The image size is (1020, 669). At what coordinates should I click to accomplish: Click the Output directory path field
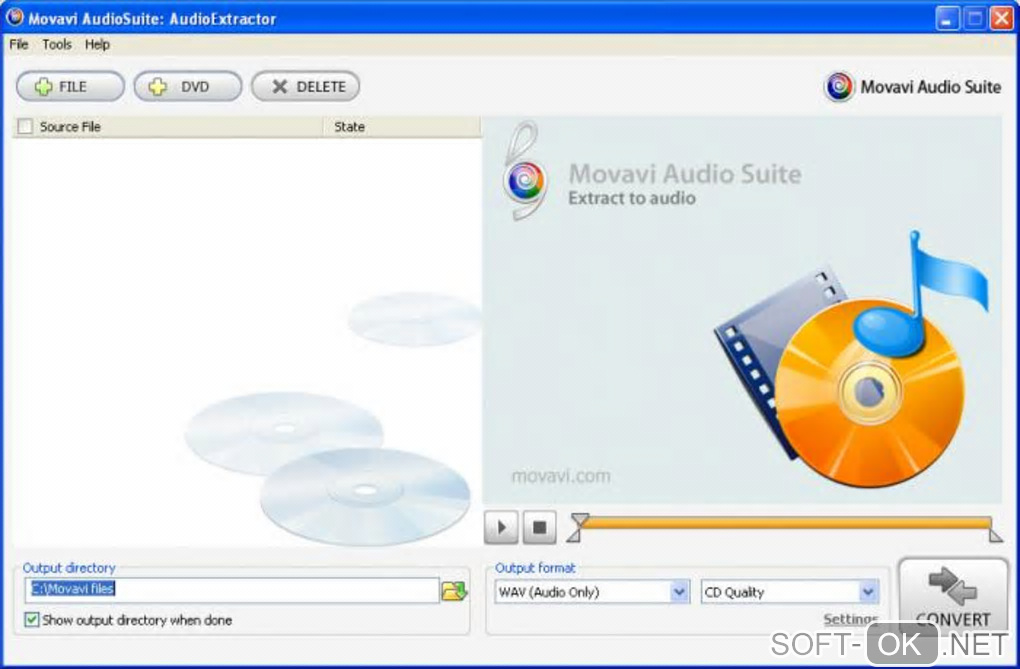click(x=232, y=590)
